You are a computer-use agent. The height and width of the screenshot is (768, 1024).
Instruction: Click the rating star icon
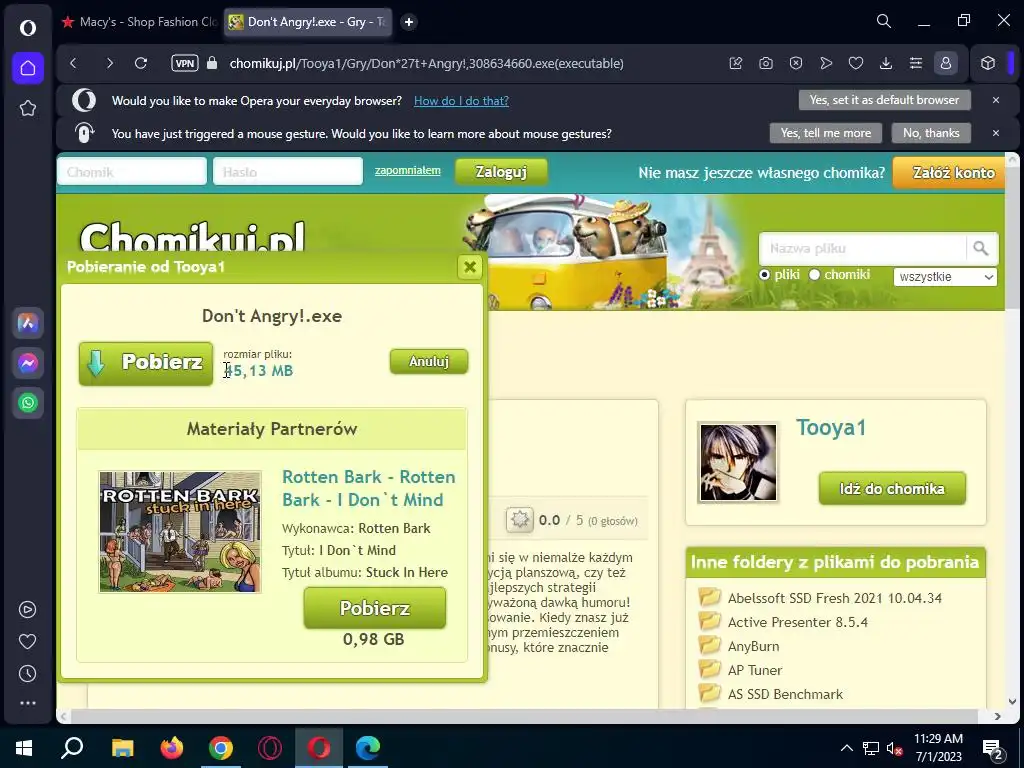pyautogui.click(x=520, y=520)
